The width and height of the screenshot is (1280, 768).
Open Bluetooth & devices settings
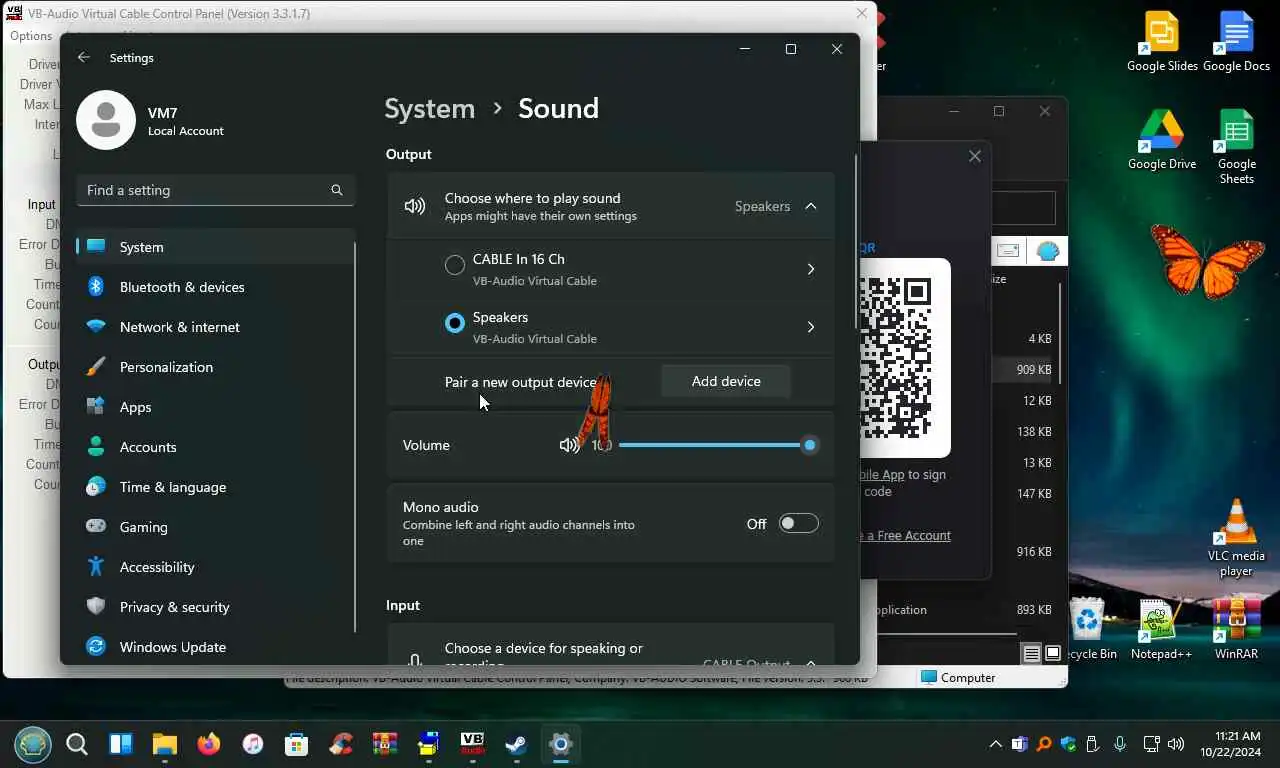pos(215,287)
